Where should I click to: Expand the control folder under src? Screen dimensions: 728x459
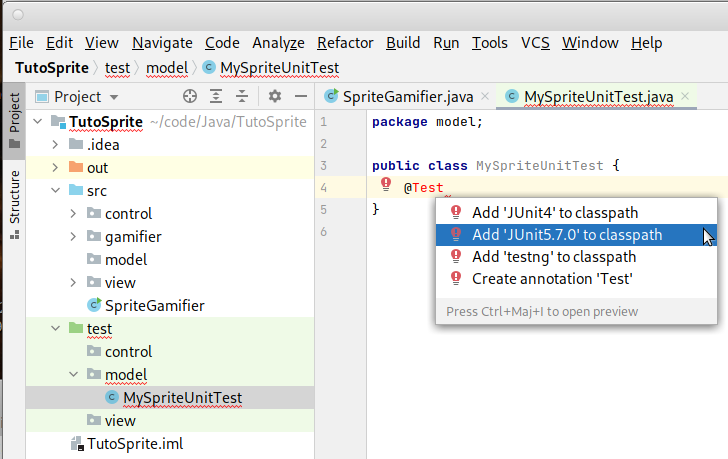tap(73, 214)
